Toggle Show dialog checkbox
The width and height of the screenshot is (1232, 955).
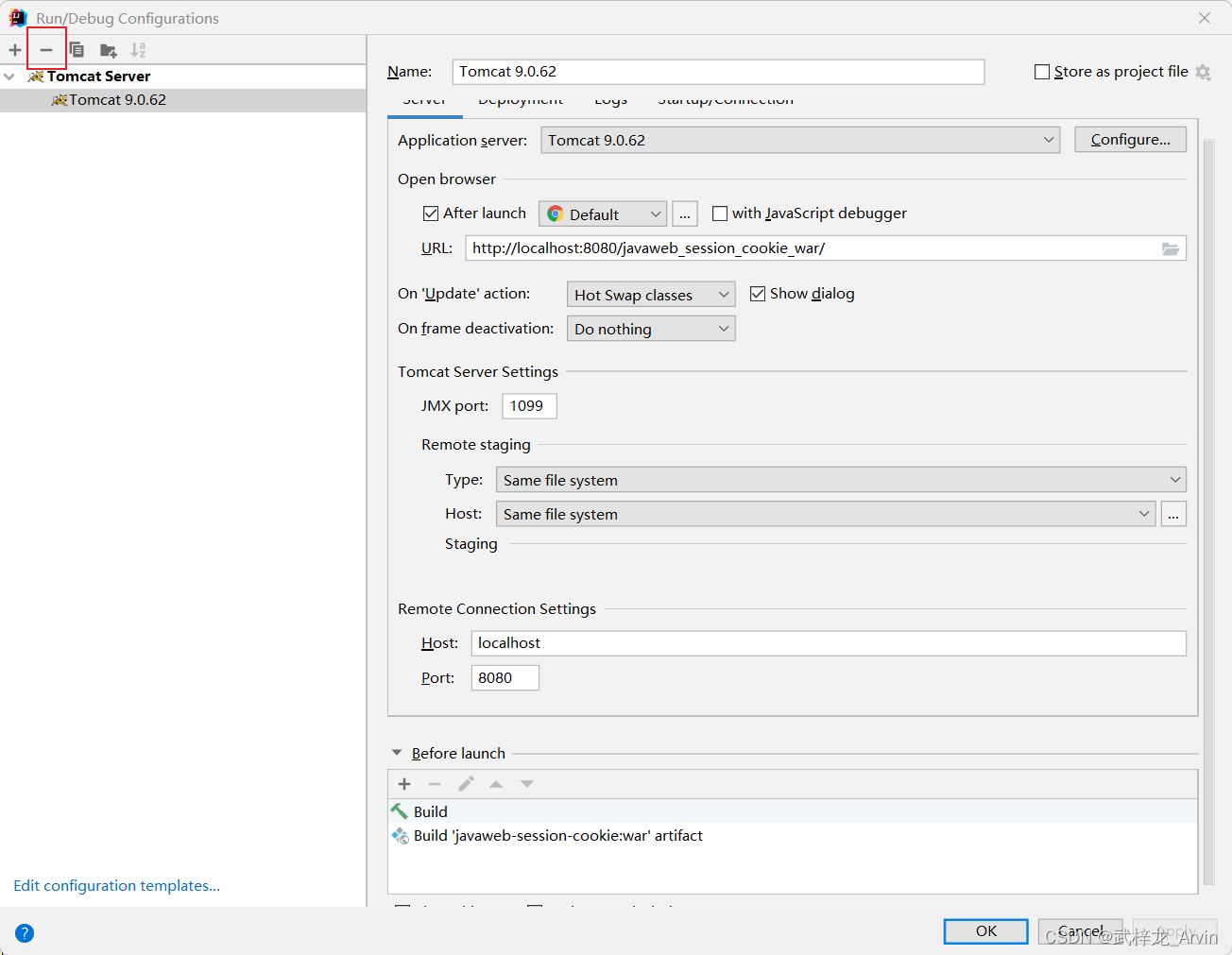[x=758, y=294]
